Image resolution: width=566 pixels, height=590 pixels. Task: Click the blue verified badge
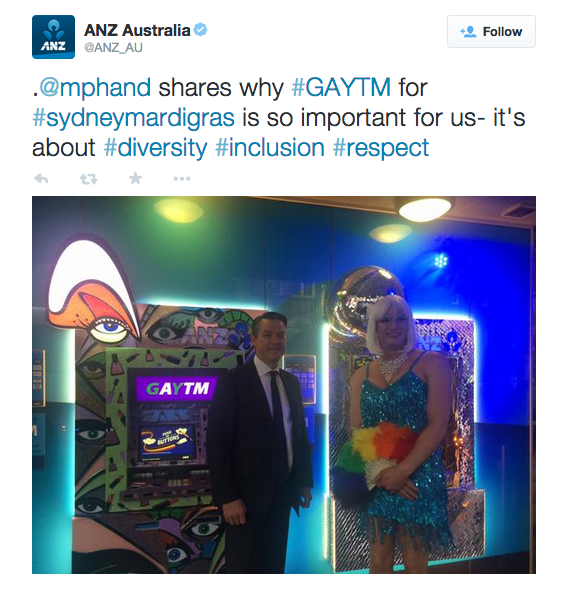(x=200, y=30)
